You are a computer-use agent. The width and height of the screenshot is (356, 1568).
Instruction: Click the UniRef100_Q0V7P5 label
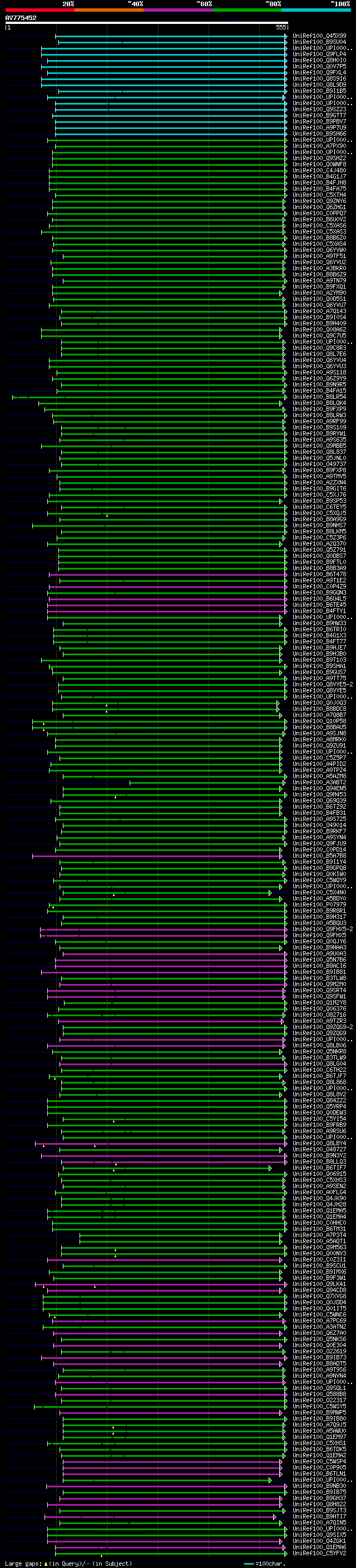319,66
